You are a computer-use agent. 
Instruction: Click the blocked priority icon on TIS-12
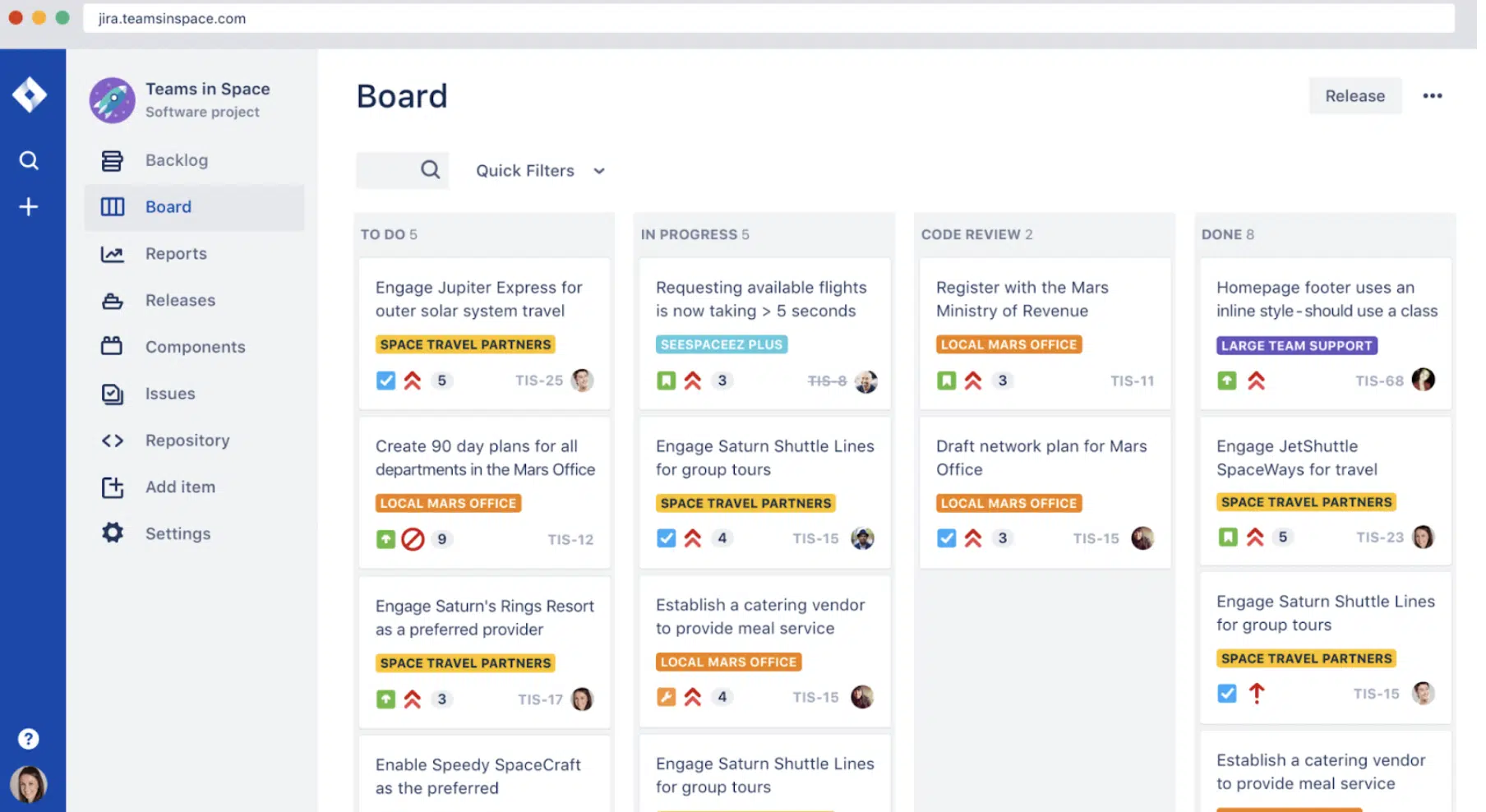tap(413, 539)
